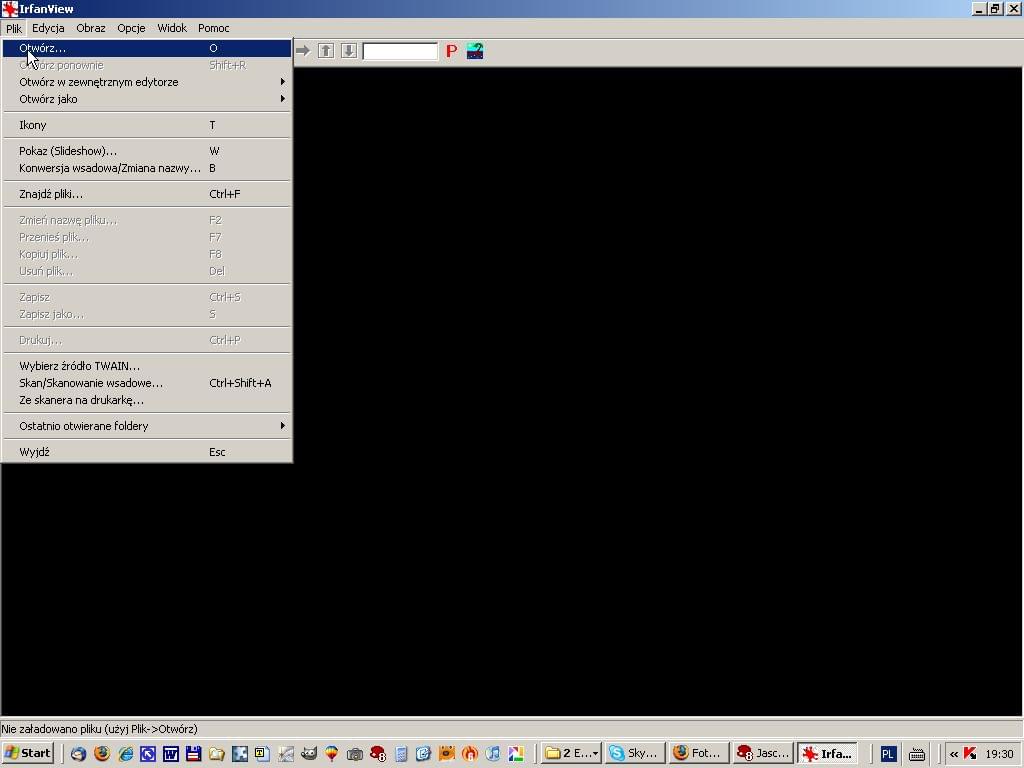
Task: Select Skan/Skanowanie wsadowe... entry
Action: click(147, 383)
